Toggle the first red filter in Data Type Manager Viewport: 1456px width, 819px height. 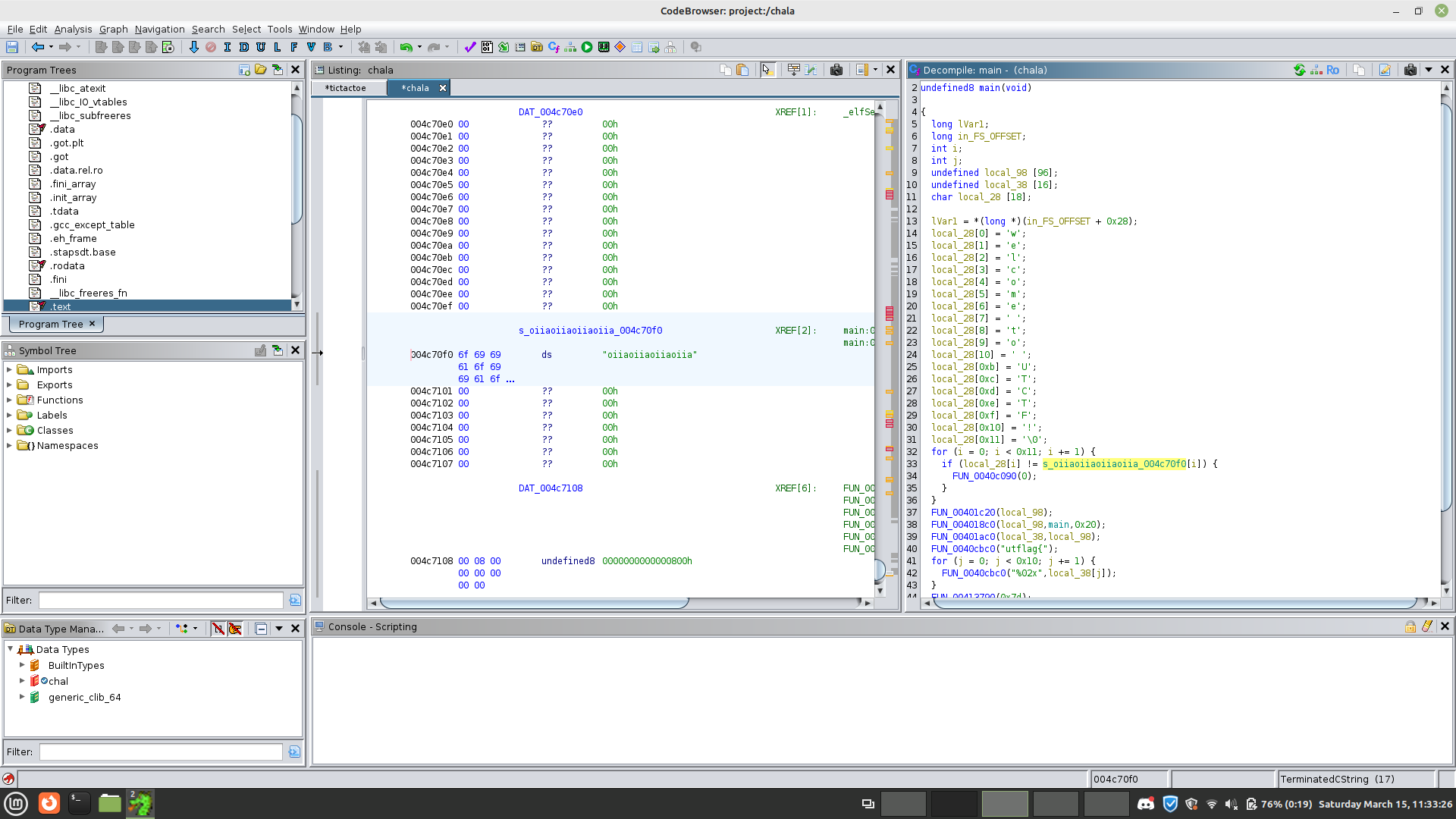click(x=218, y=628)
